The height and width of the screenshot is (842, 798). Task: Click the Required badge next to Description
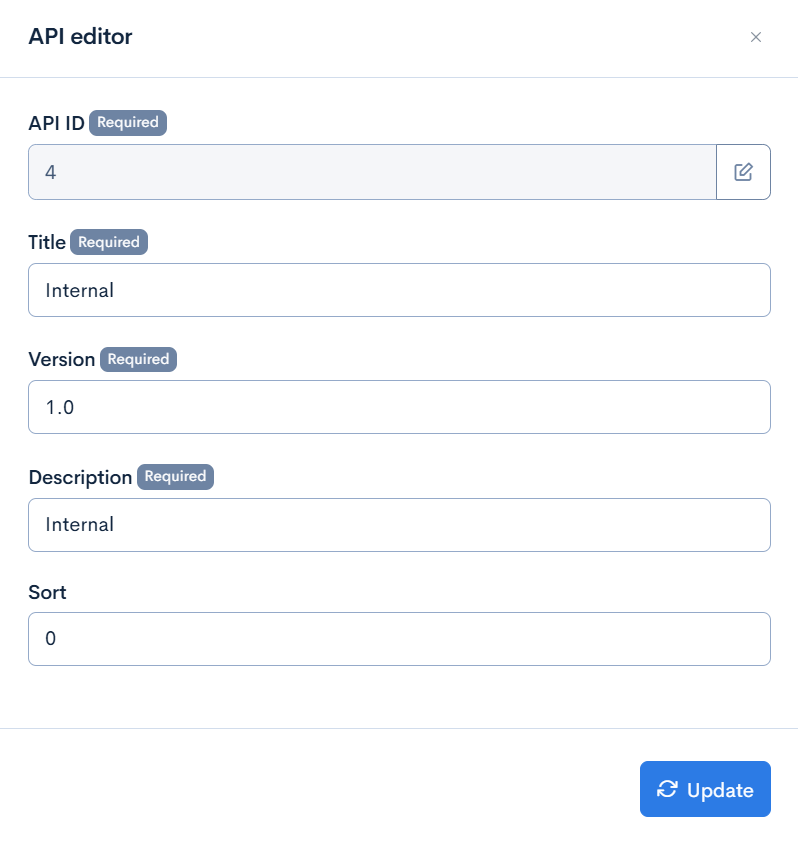pos(175,477)
